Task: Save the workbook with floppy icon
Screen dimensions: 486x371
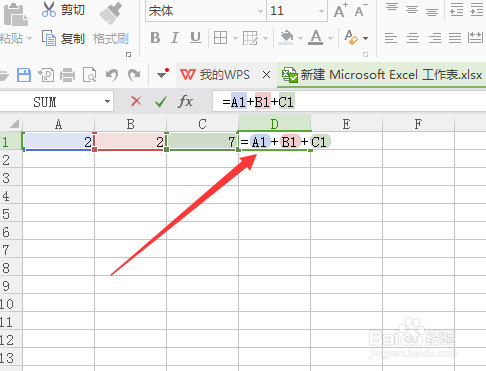Action: 24,75
